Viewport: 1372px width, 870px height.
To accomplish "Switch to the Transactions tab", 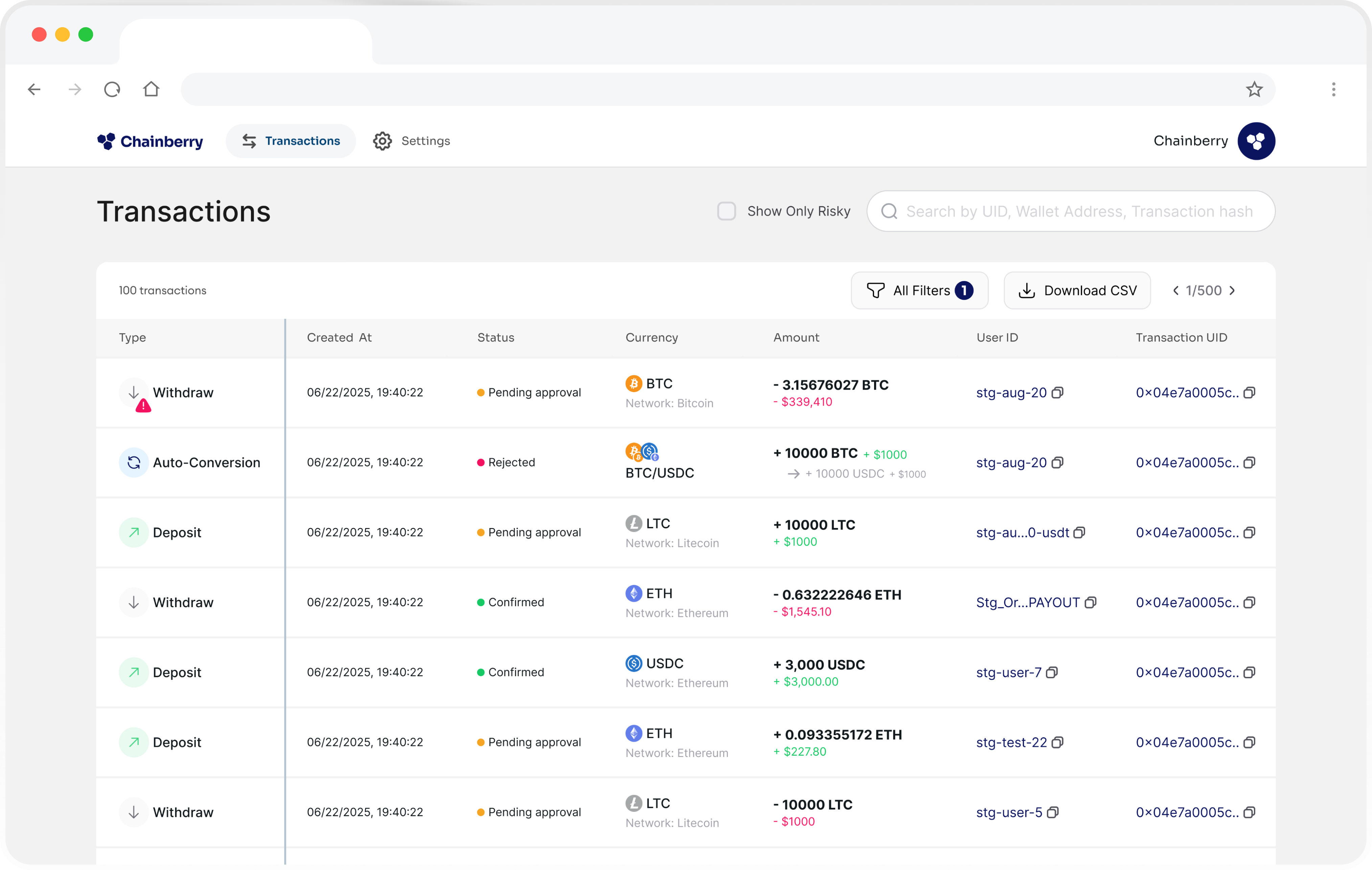I will pos(291,141).
